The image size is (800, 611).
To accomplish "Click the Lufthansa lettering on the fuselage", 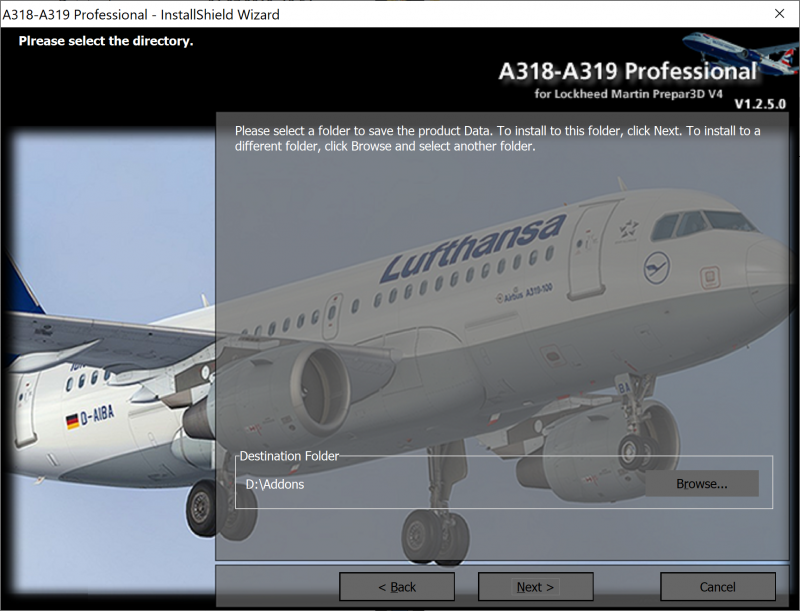I will [x=473, y=248].
